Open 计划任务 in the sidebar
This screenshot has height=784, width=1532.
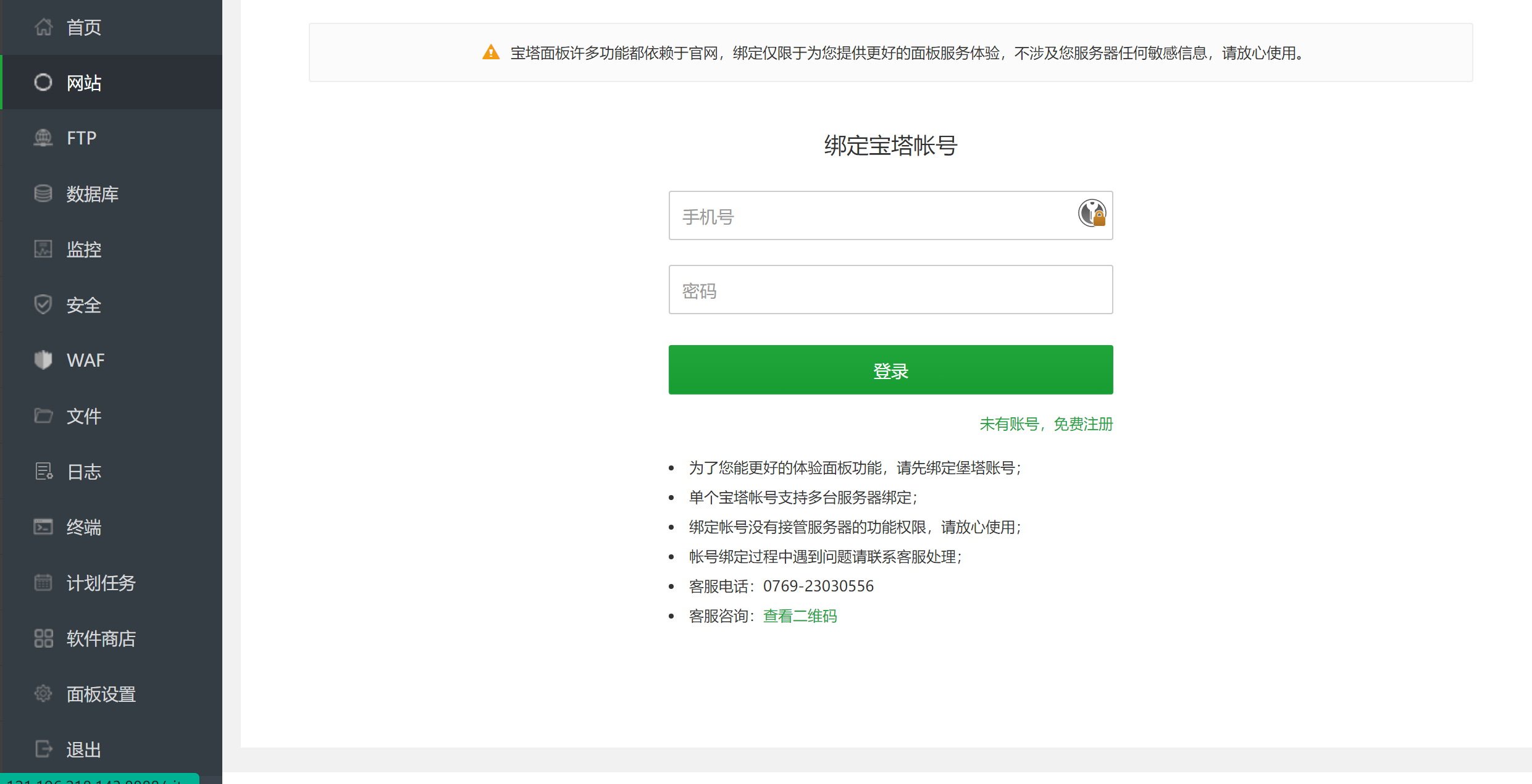click(111, 582)
